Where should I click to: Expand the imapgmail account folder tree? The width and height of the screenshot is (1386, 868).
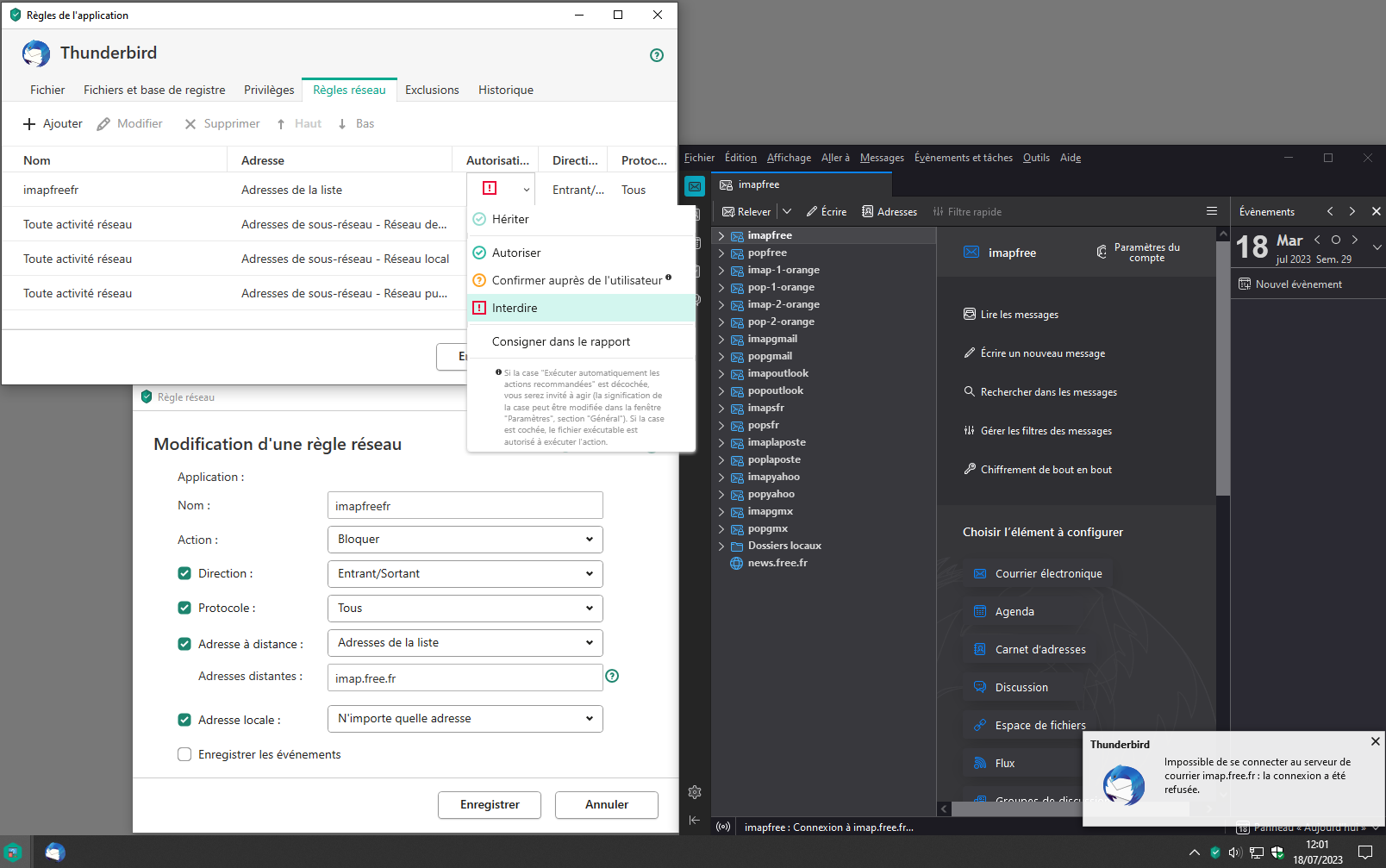click(721, 339)
